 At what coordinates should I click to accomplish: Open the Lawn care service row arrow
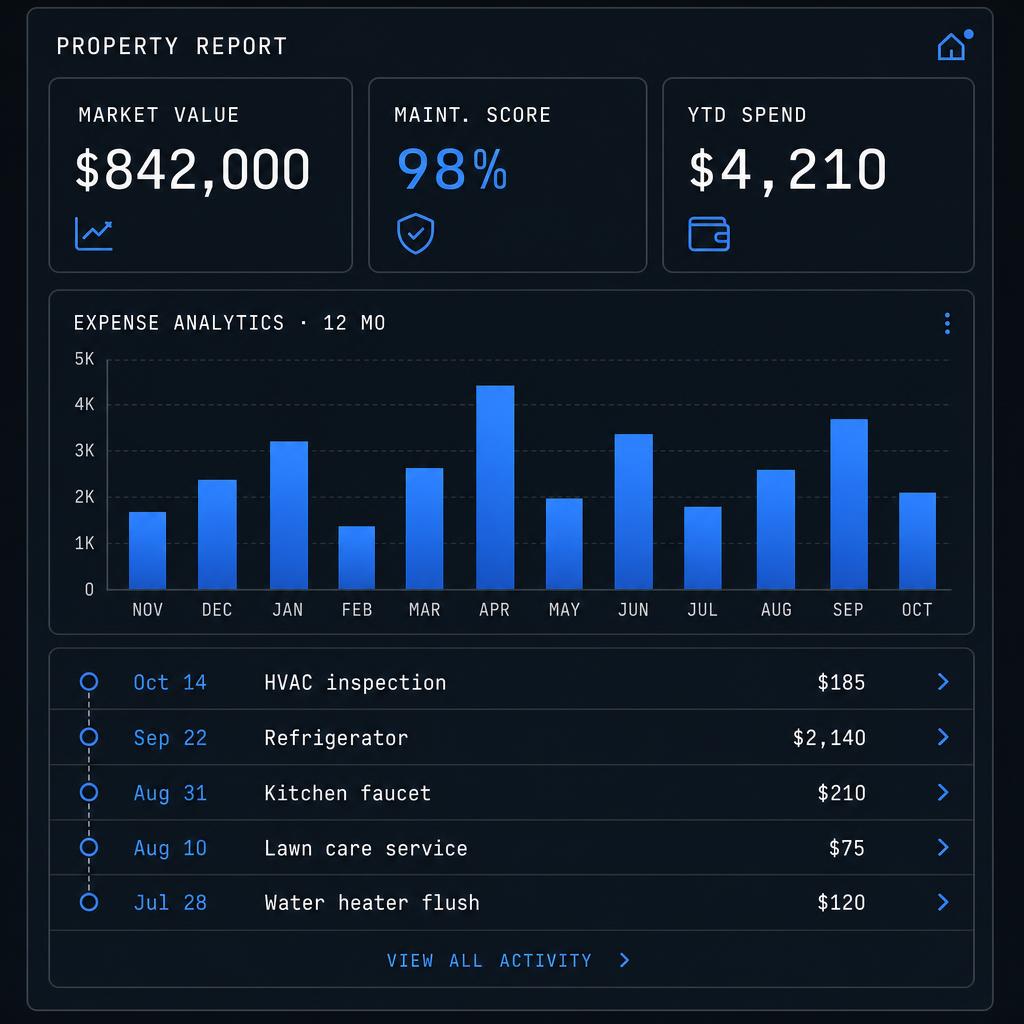click(x=943, y=847)
